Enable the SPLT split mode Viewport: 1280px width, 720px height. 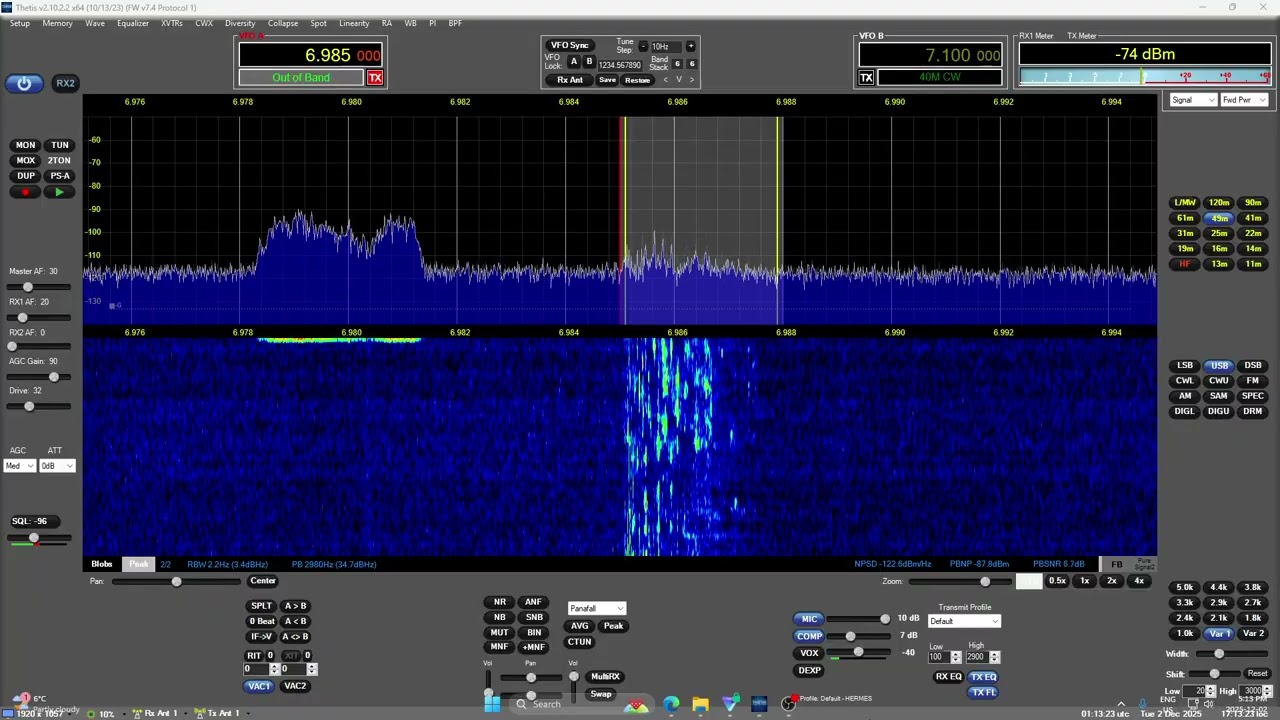click(261, 606)
